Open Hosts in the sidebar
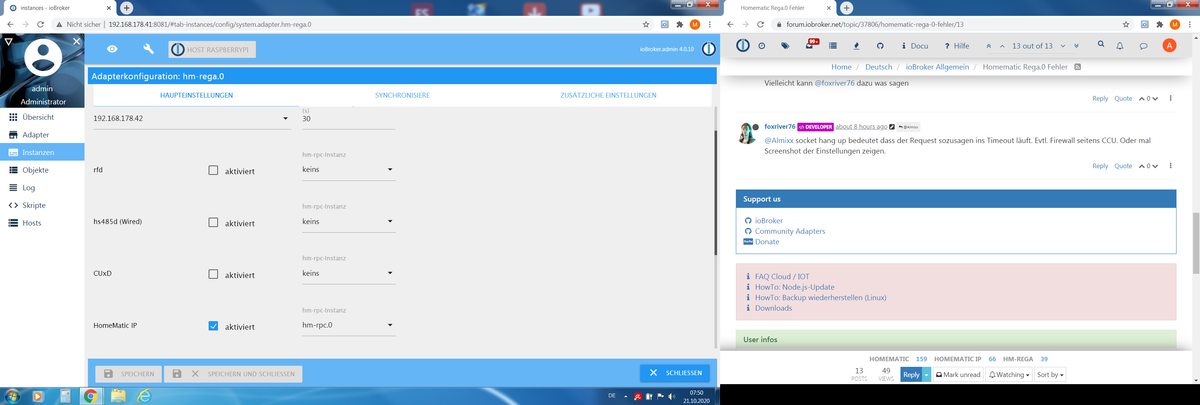1200x405 pixels. (x=43, y=222)
